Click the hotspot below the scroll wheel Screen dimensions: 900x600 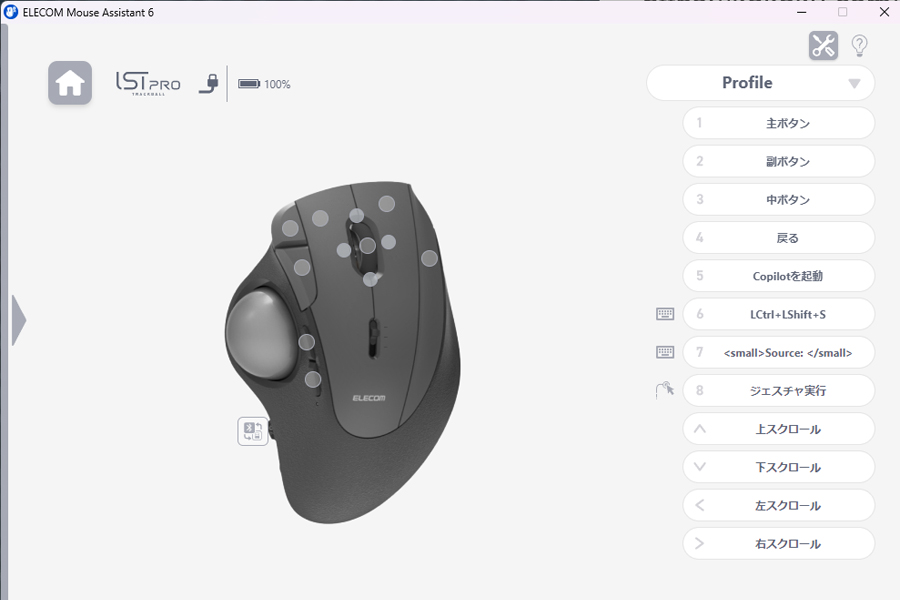[x=371, y=279]
